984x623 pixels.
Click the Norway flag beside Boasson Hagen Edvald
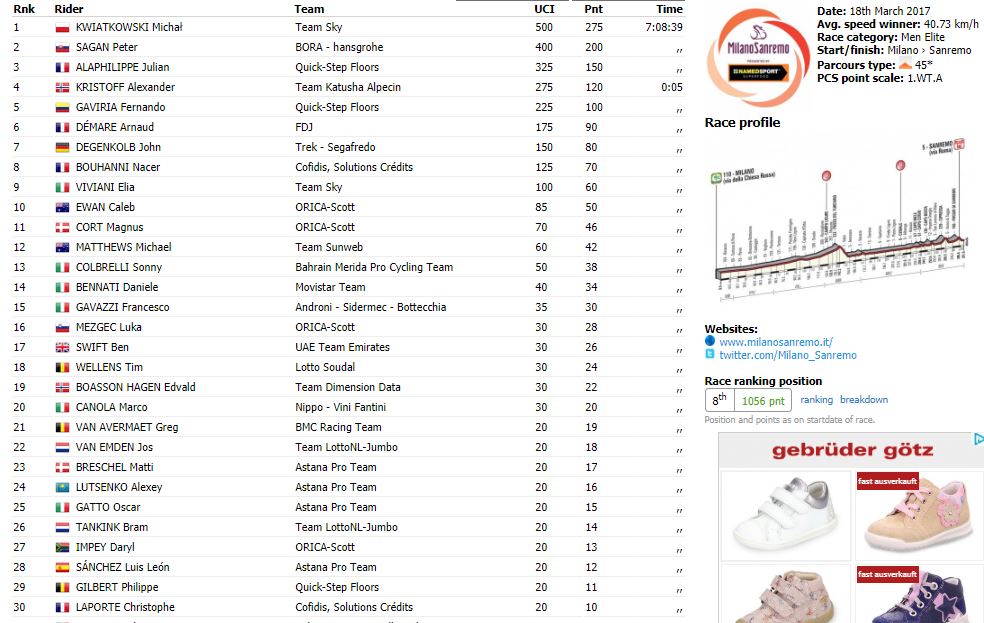coord(62,388)
